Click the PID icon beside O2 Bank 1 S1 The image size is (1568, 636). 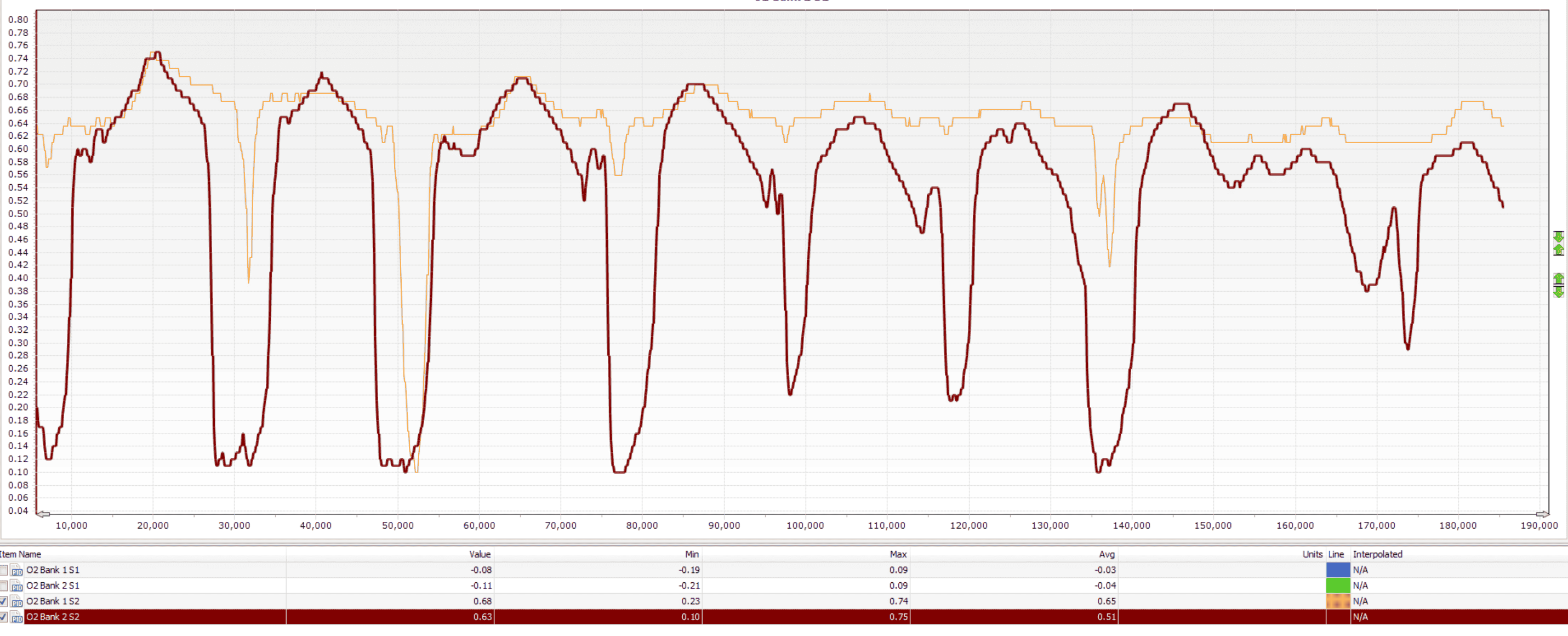click(16, 570)
